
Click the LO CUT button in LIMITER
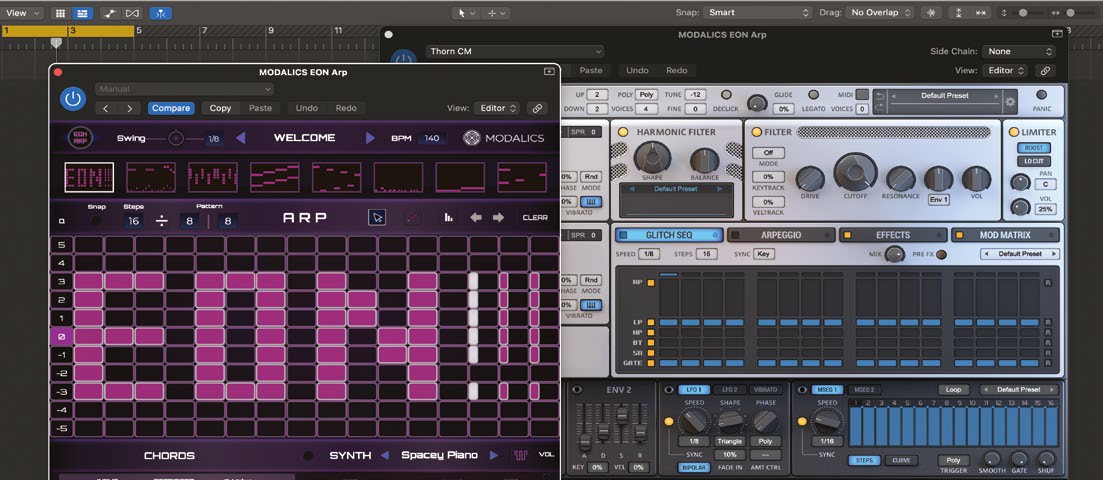tap(1033, 161)
